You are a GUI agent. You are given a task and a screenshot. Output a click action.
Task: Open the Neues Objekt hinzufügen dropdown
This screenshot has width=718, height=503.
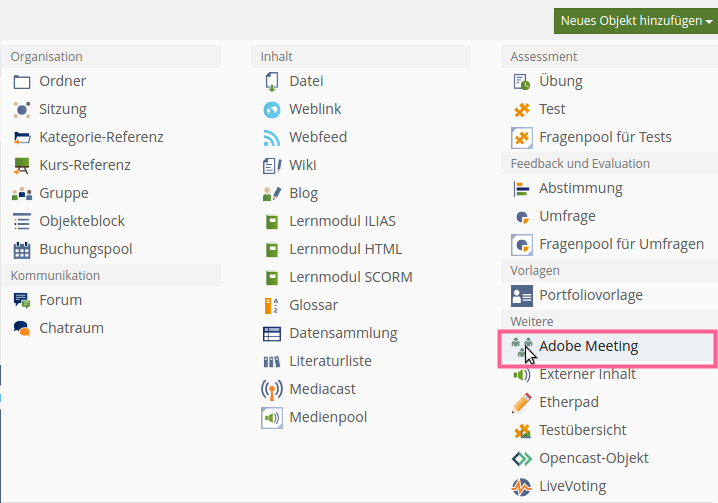pos(636,21)
